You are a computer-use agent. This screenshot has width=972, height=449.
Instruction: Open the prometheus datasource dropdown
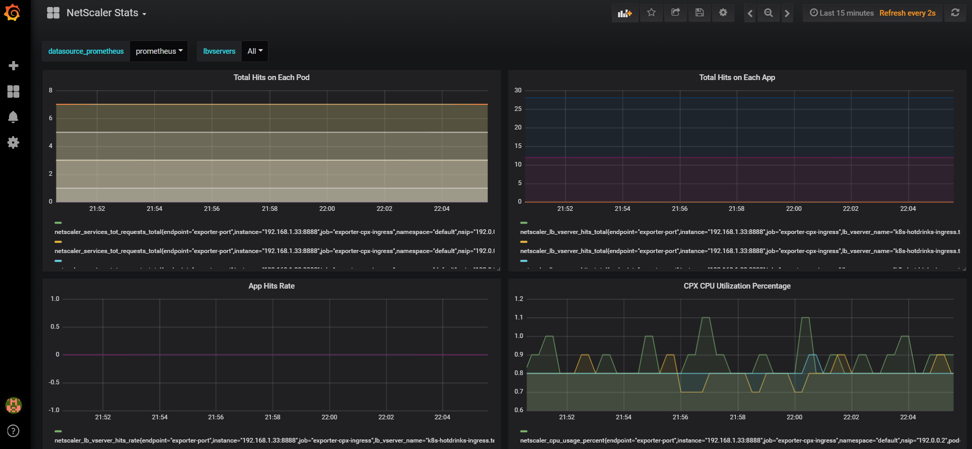(x=159, y=51)
